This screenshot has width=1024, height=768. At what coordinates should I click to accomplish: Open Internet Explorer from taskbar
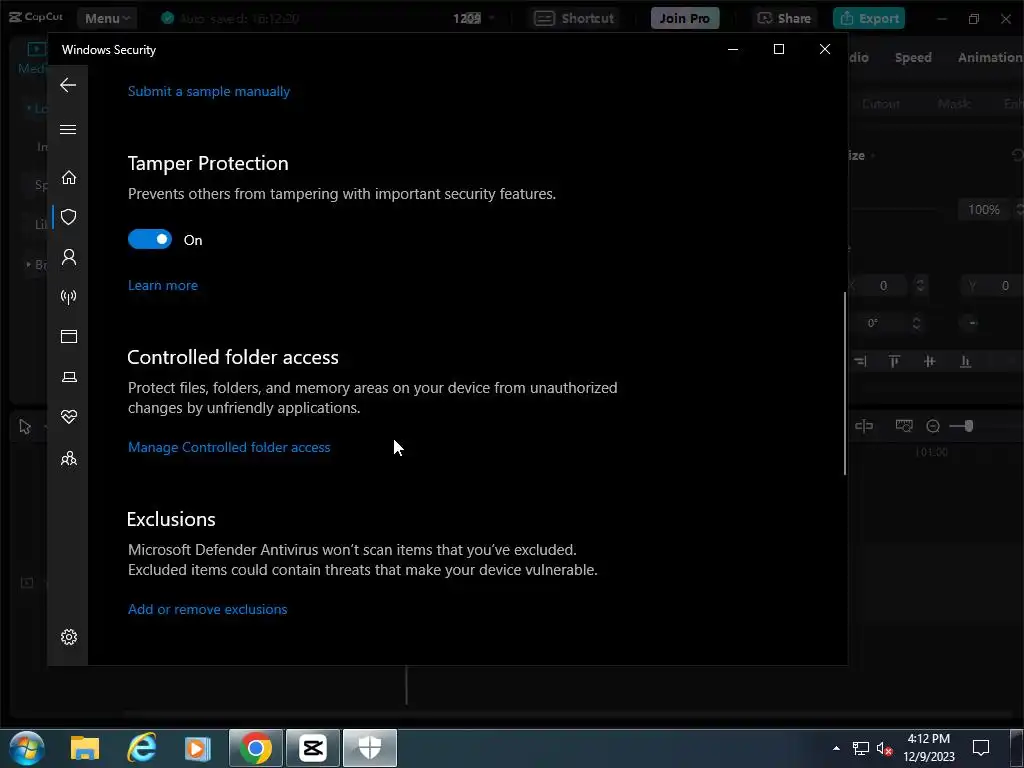point(141,748)
